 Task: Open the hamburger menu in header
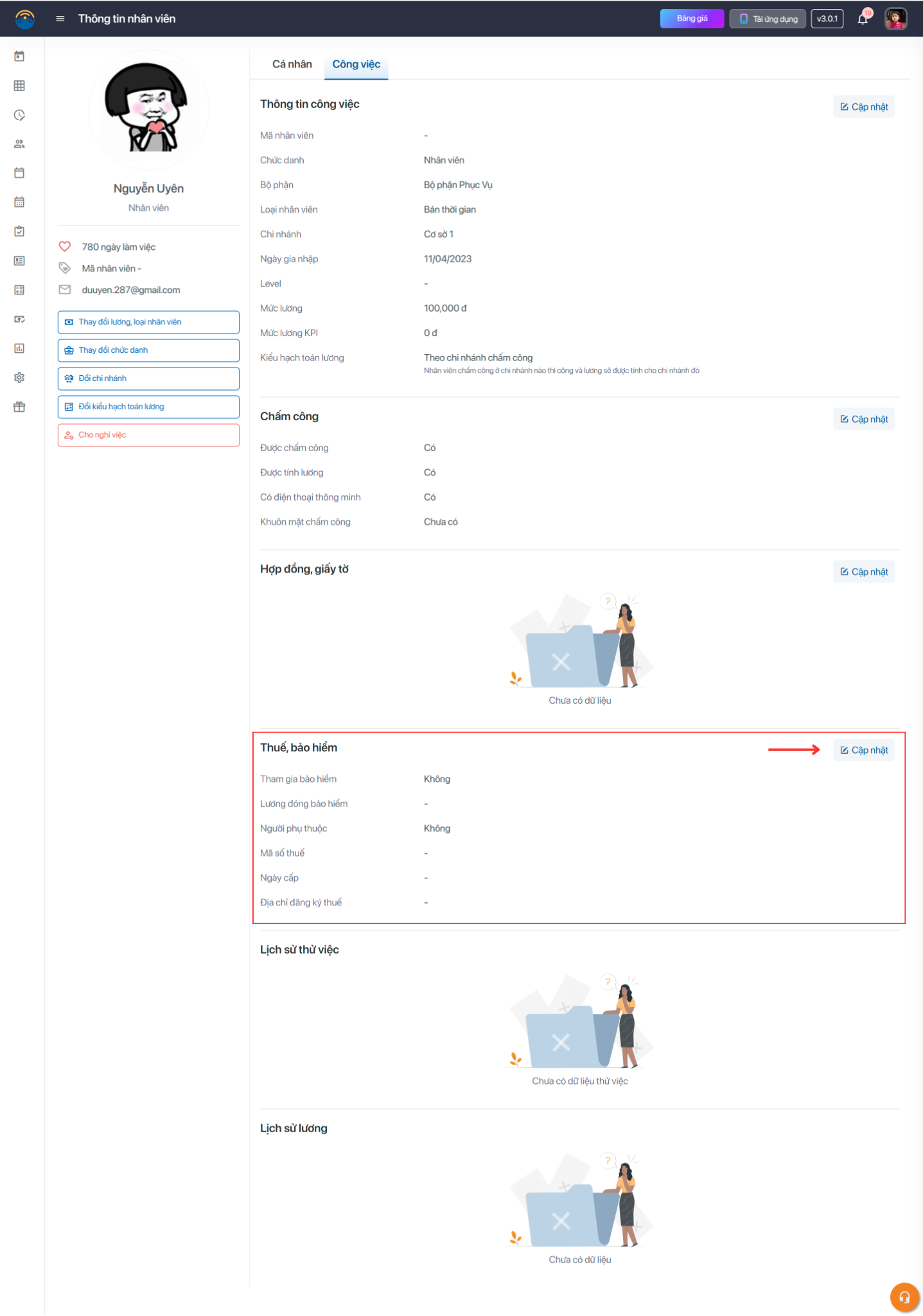[60, 19]
